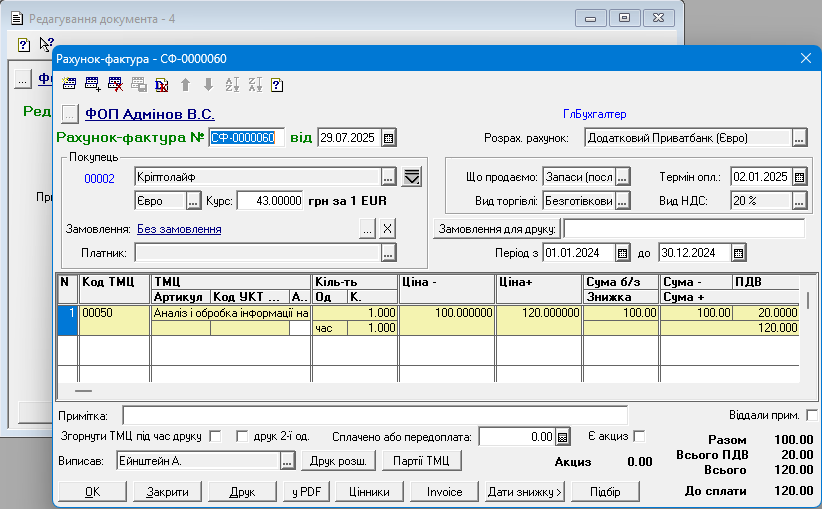The width and height of the screenshot is (822, 509).
Task: Open the 'Без замовлення' order link
Action: [x=179, y=229]
